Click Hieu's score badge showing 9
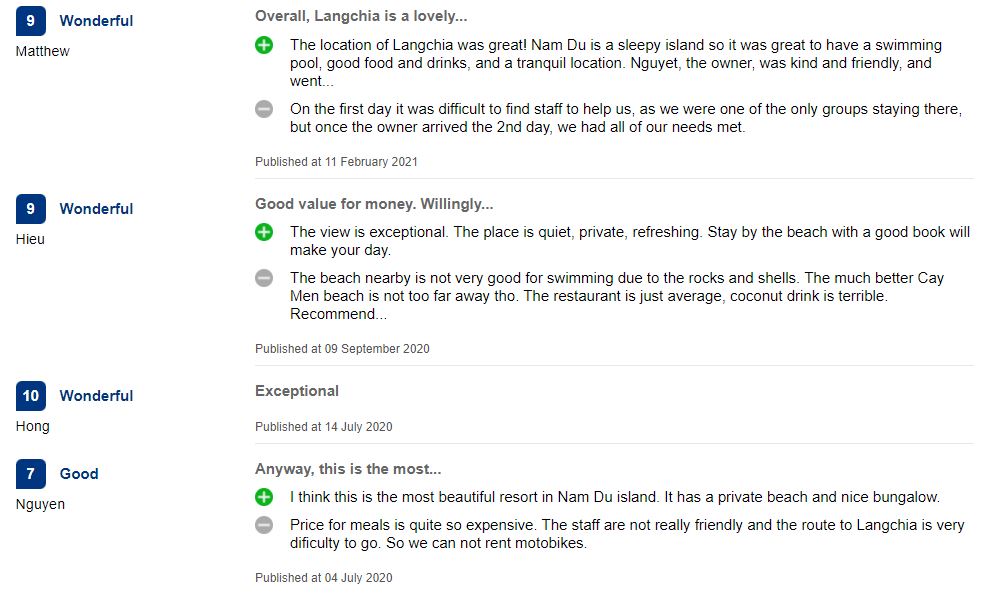This screenshot has height=602, width=986. coord(31,209)
